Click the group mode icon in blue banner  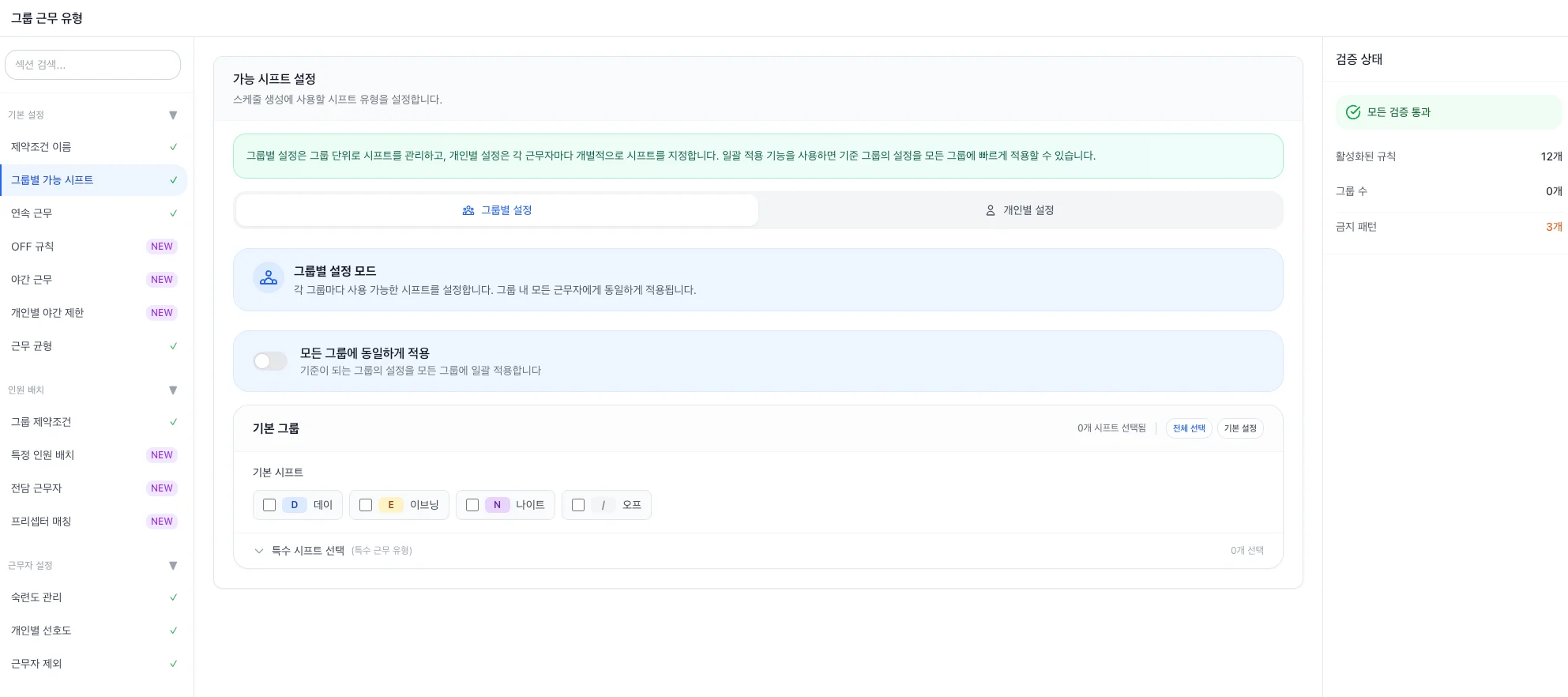tap(269, 278)
